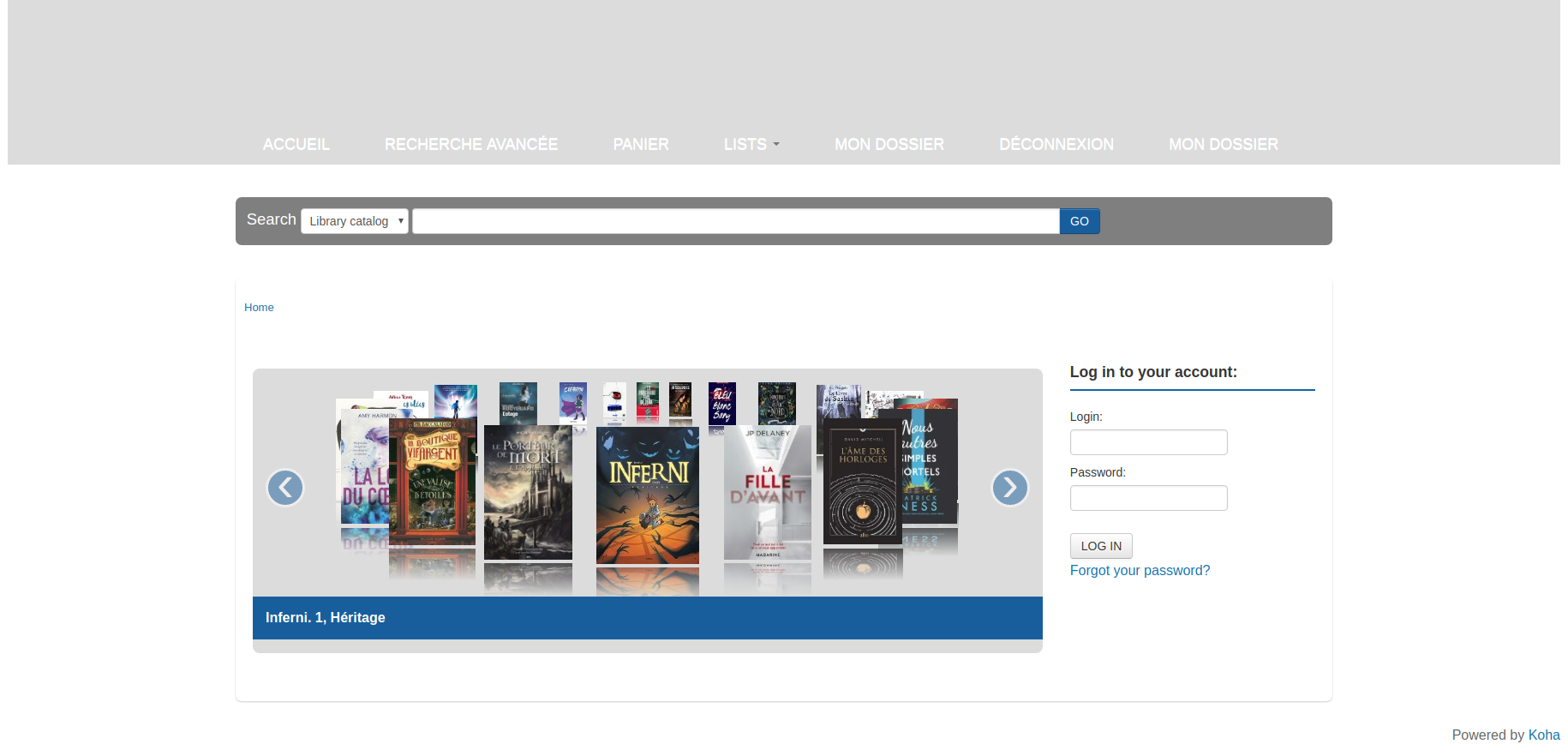Screen dimensions: 1568x756
Task: Open the Library catalog search dropdown
Action: pyautogui.click(x=355, y=221)
